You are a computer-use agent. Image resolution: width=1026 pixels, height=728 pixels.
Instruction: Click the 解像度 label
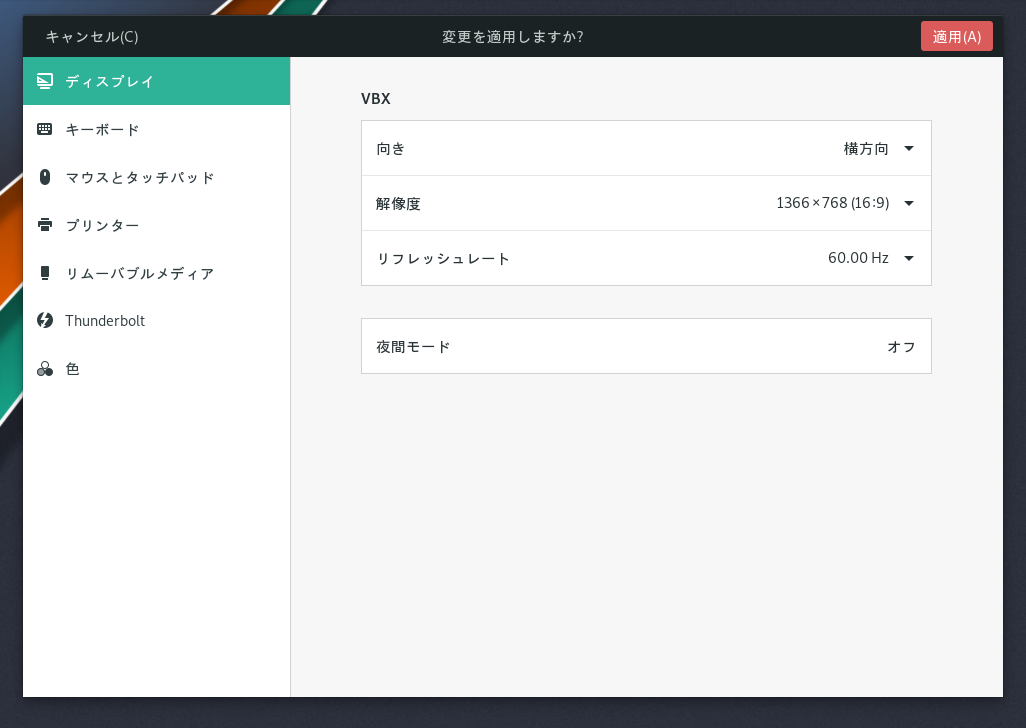click(x=398, y=203)
